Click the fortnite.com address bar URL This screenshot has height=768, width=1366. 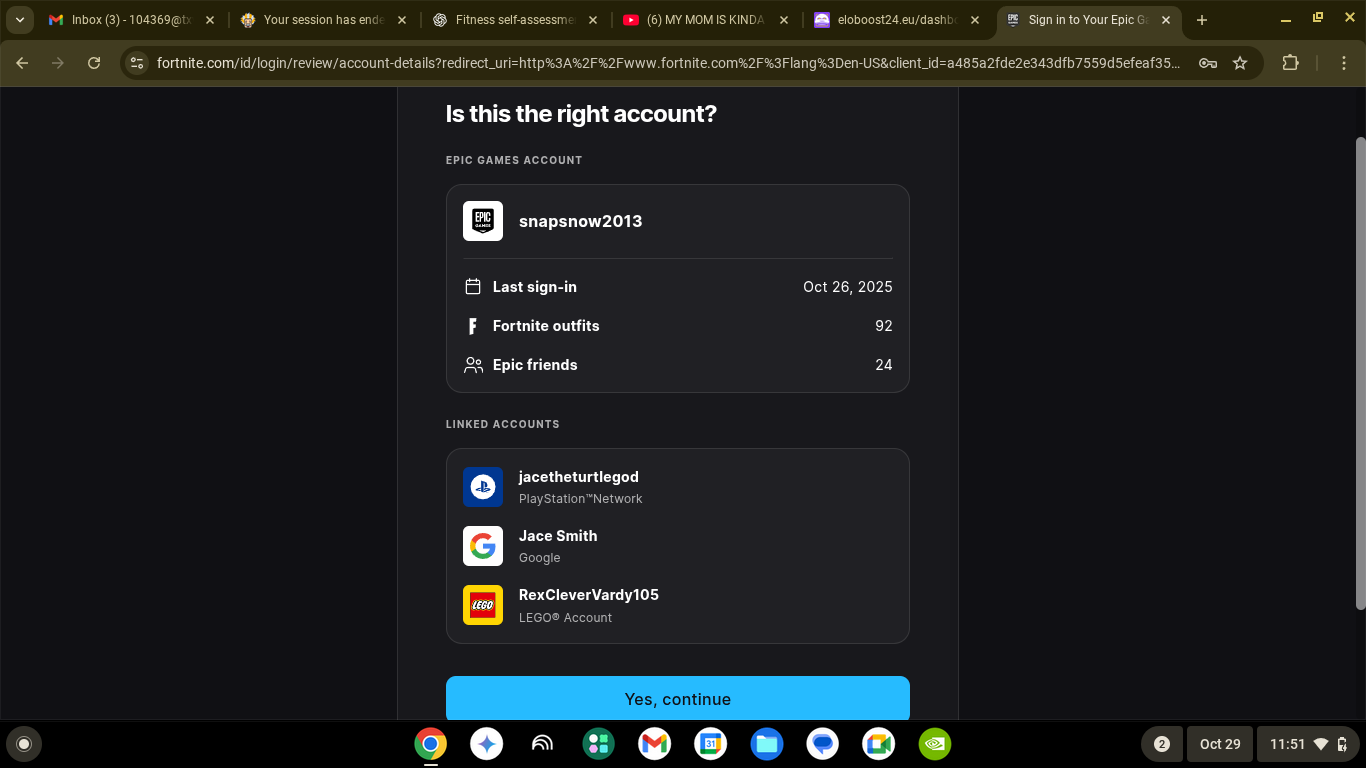(668, 63)
